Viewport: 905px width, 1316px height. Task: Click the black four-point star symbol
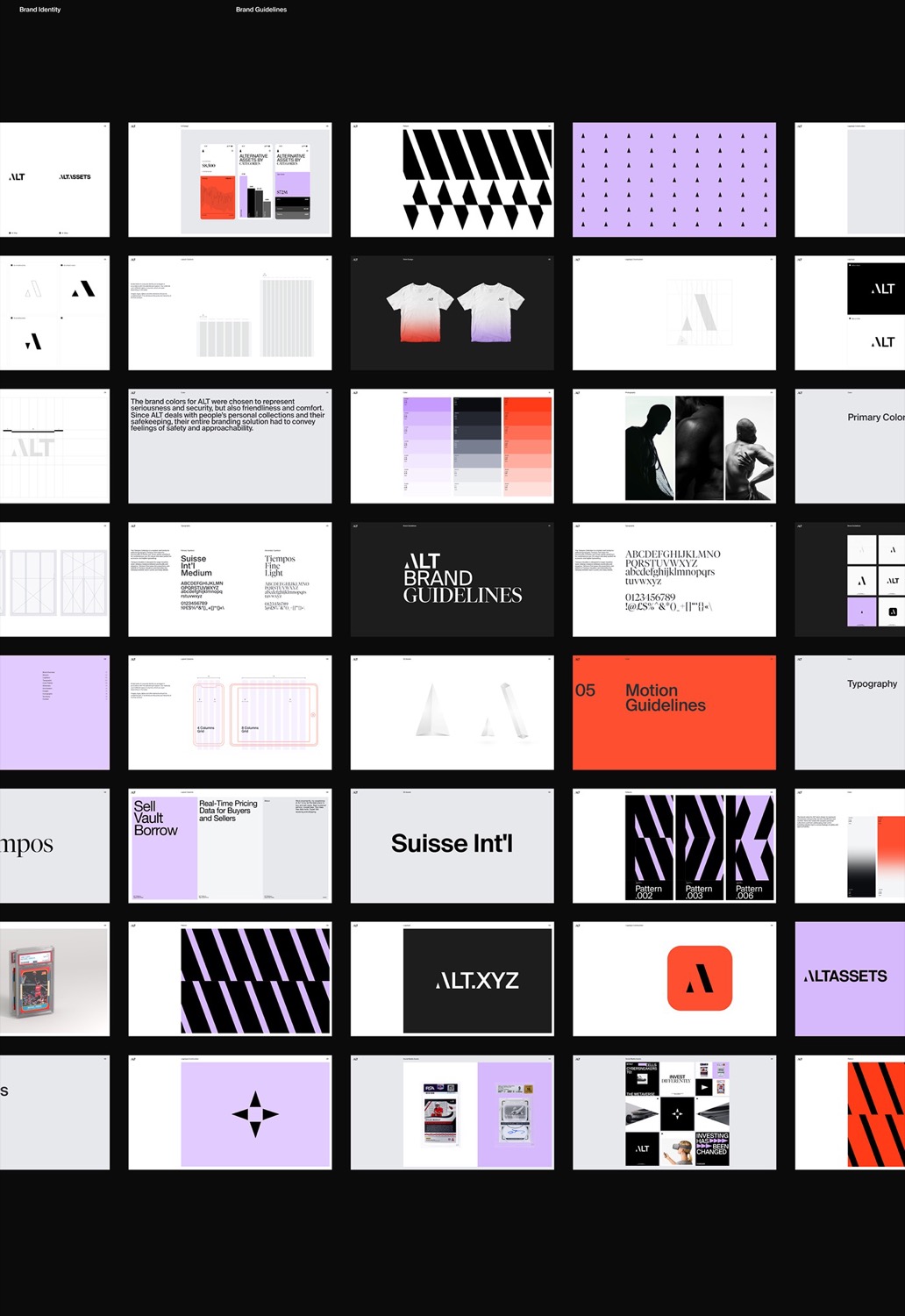pos(255,1114)
